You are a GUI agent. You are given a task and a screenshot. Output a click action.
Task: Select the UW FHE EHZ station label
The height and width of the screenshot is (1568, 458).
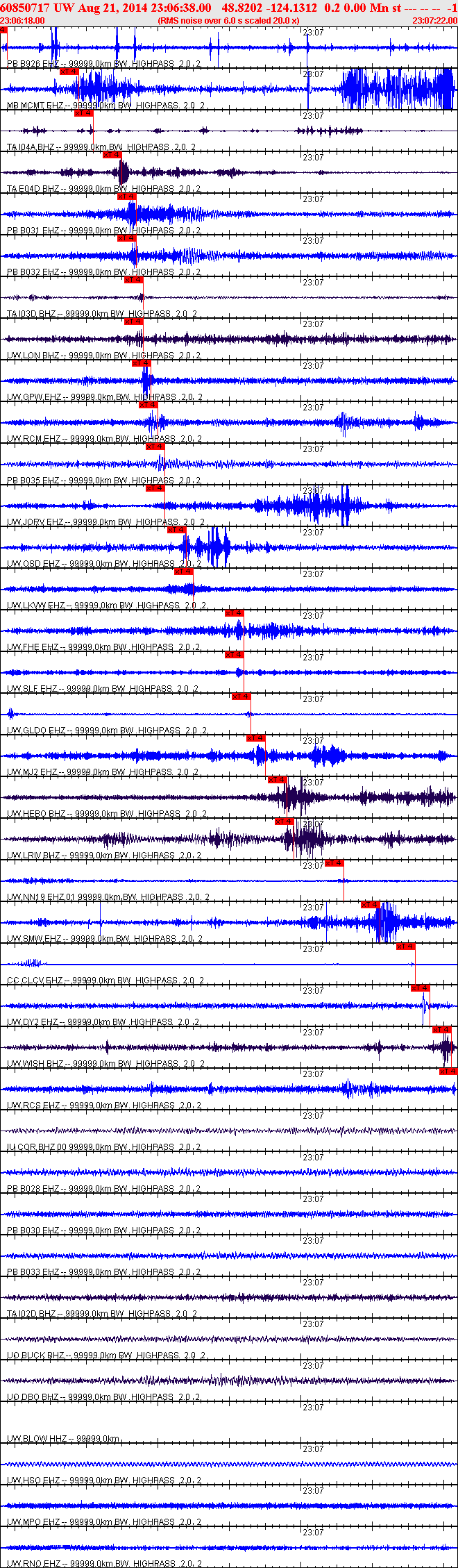click(x=103, y=647)
